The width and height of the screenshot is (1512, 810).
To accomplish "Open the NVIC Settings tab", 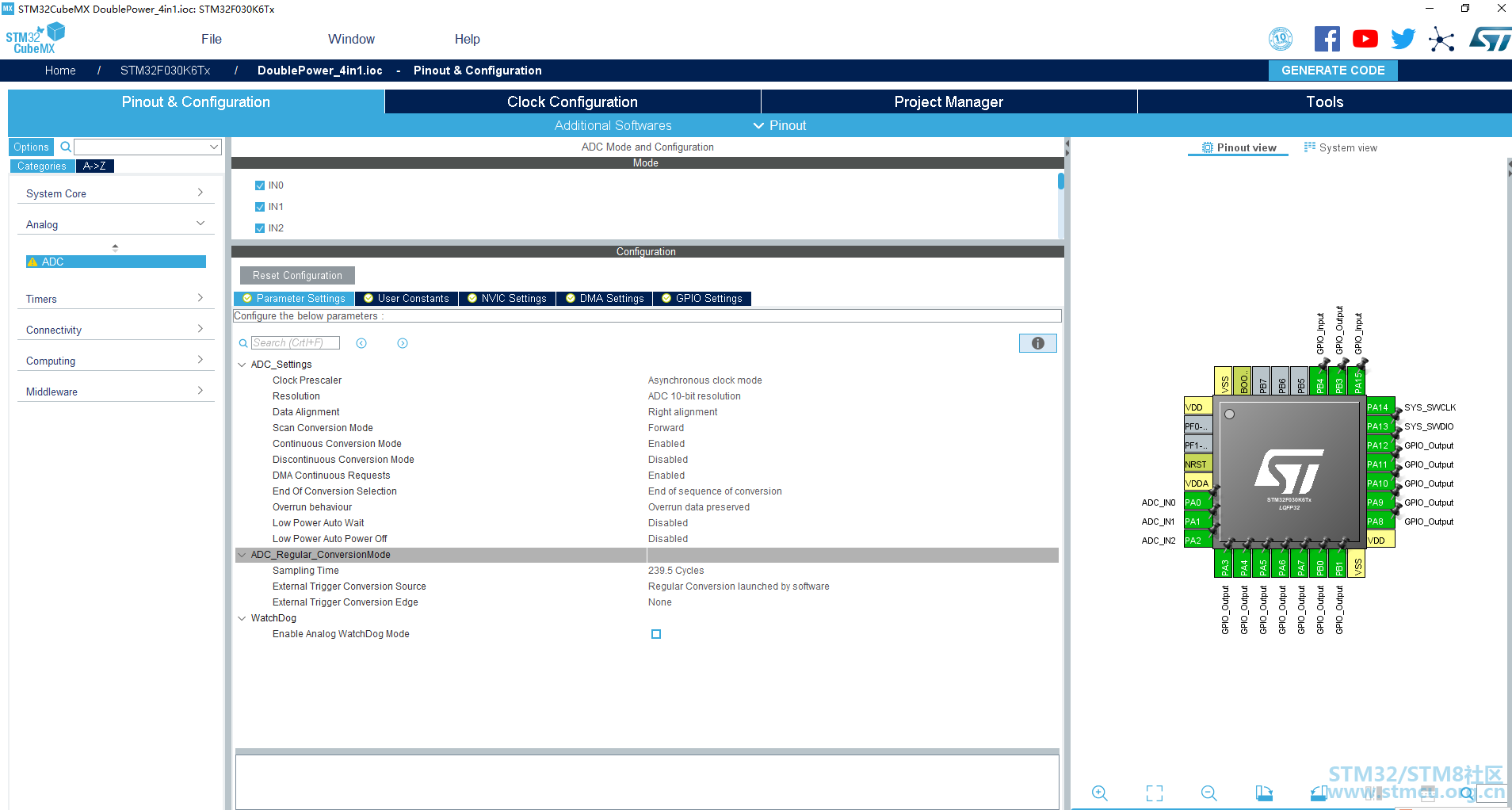I will click(507, 299).
